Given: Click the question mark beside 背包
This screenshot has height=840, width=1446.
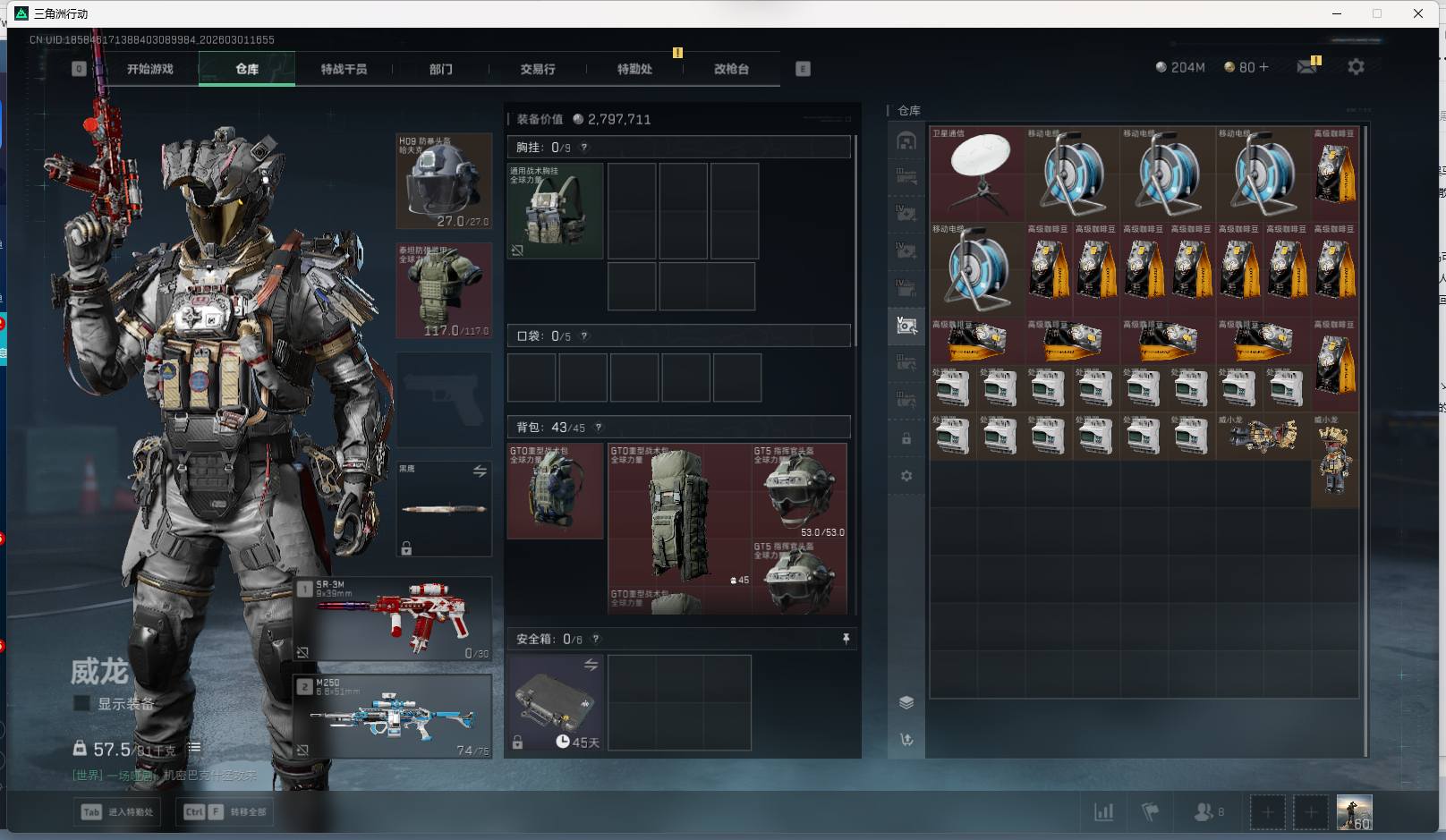Looking at the screenshot, I should [x=599, y=428].
